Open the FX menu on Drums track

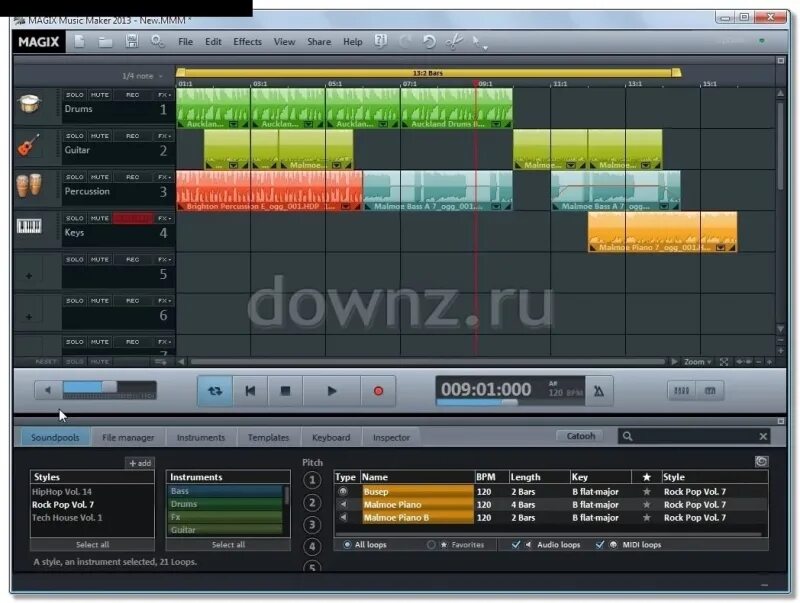tap(164, 95)
